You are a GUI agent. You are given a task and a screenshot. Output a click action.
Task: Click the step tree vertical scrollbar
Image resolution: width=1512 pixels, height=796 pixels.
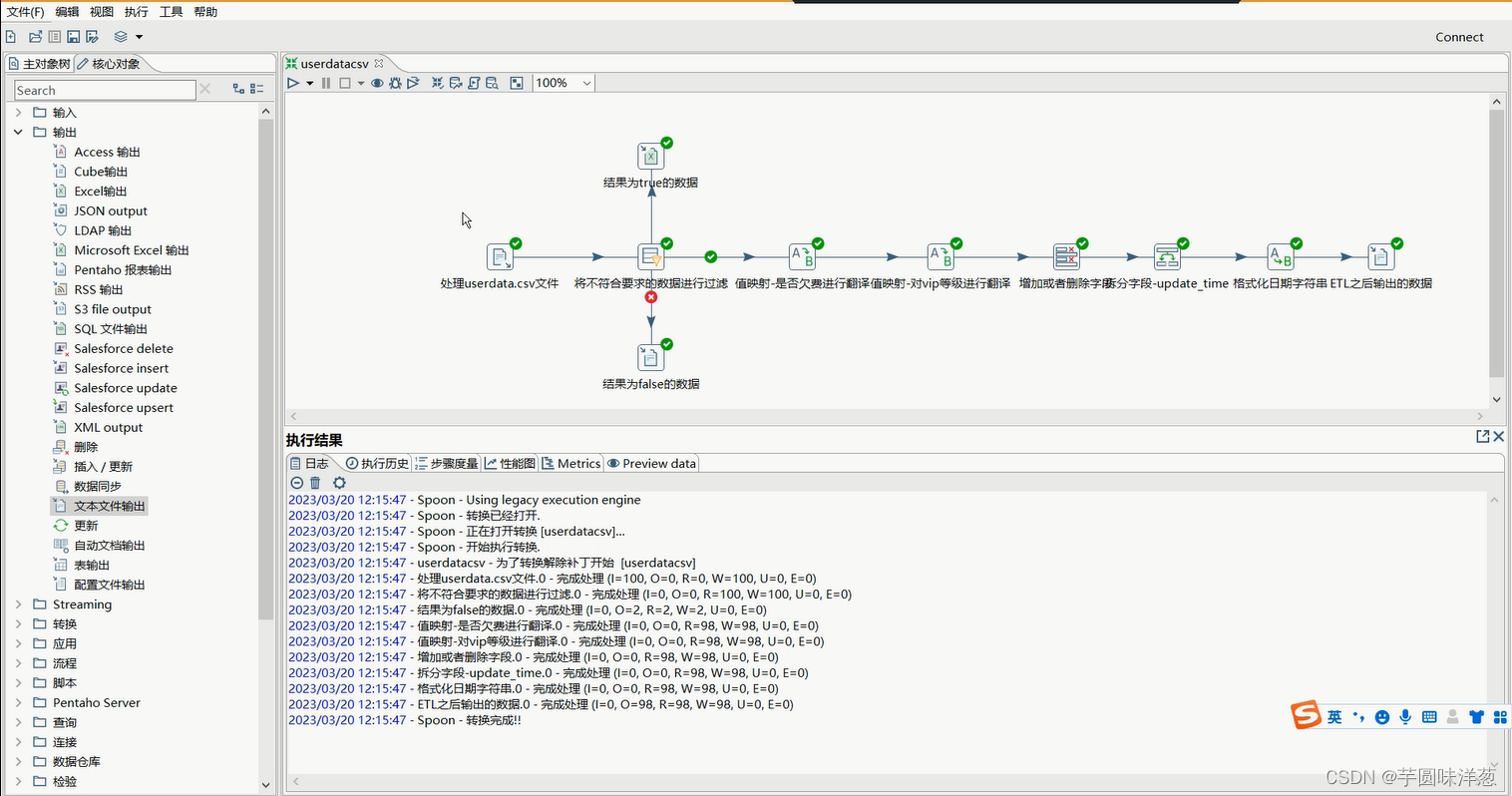pos(265,369)
